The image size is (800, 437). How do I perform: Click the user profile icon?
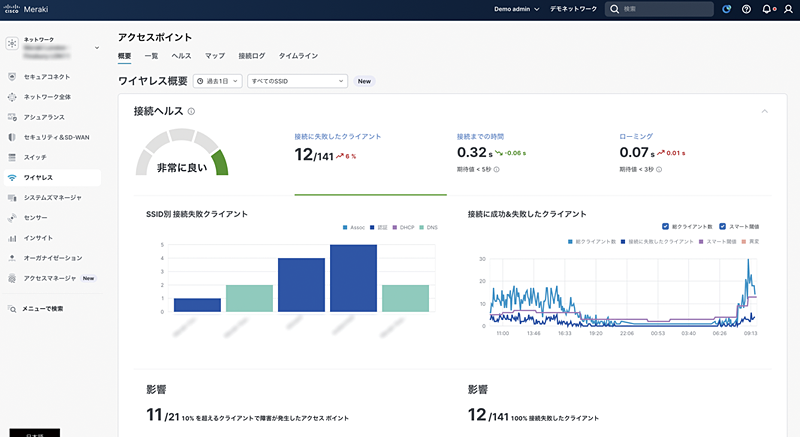(x=786, y=9)
